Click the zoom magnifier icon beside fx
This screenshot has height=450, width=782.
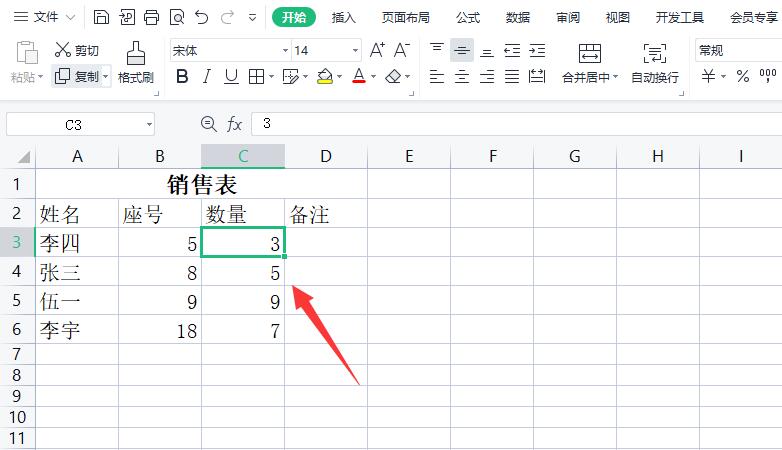click(208, 123)
